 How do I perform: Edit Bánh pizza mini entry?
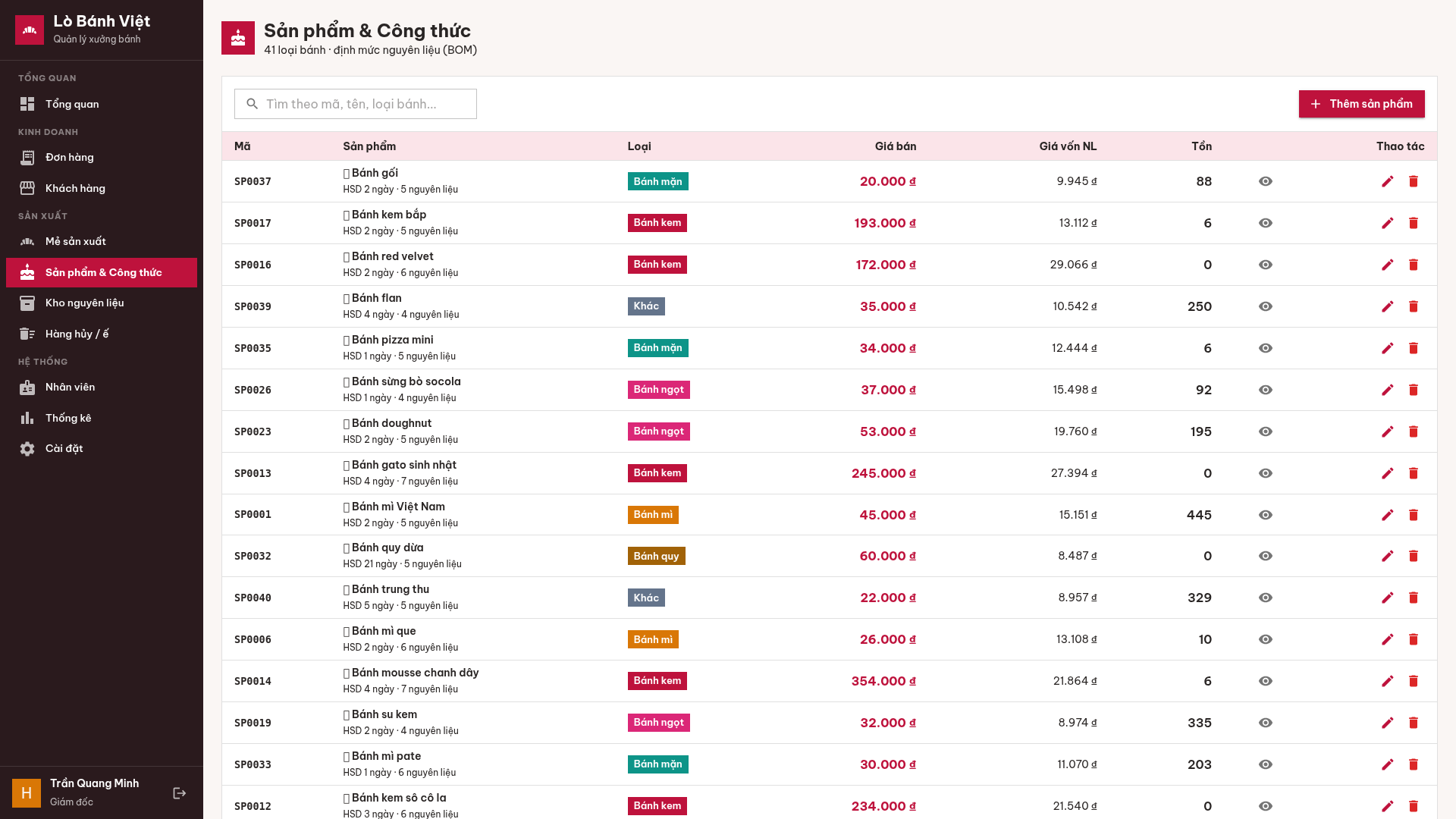point(1387,348)
